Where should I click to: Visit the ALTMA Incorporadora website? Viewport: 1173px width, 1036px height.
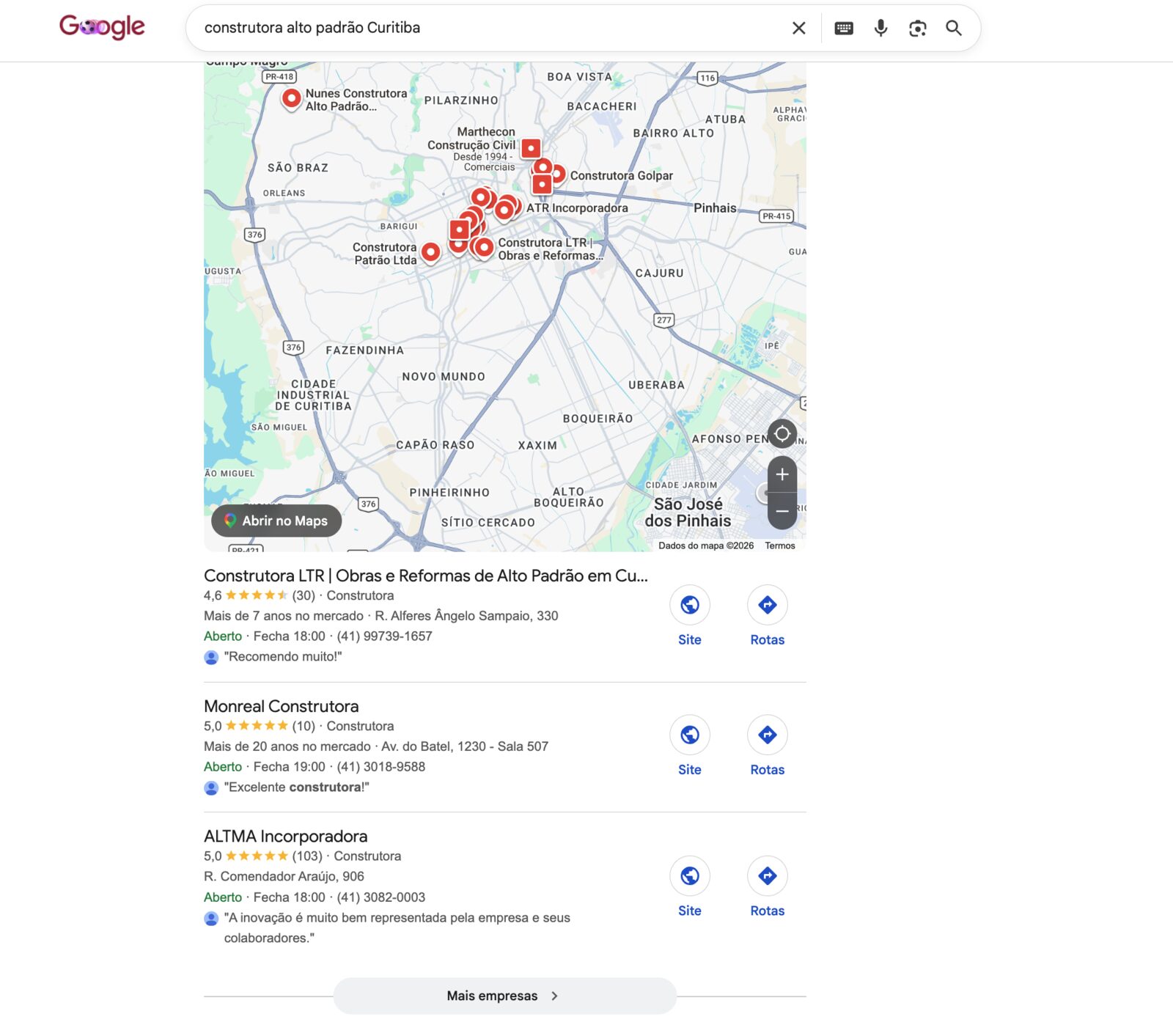[x=690, y=886]
